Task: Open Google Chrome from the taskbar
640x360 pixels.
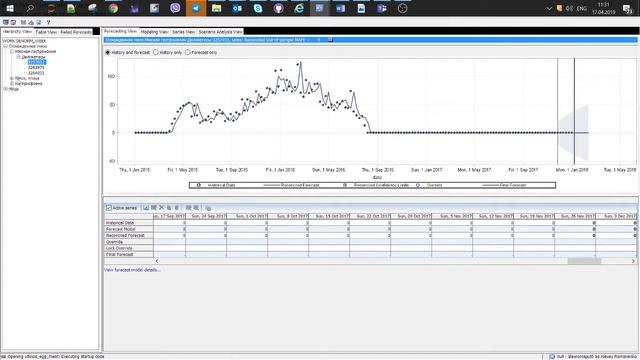Action: pos(113,8)
